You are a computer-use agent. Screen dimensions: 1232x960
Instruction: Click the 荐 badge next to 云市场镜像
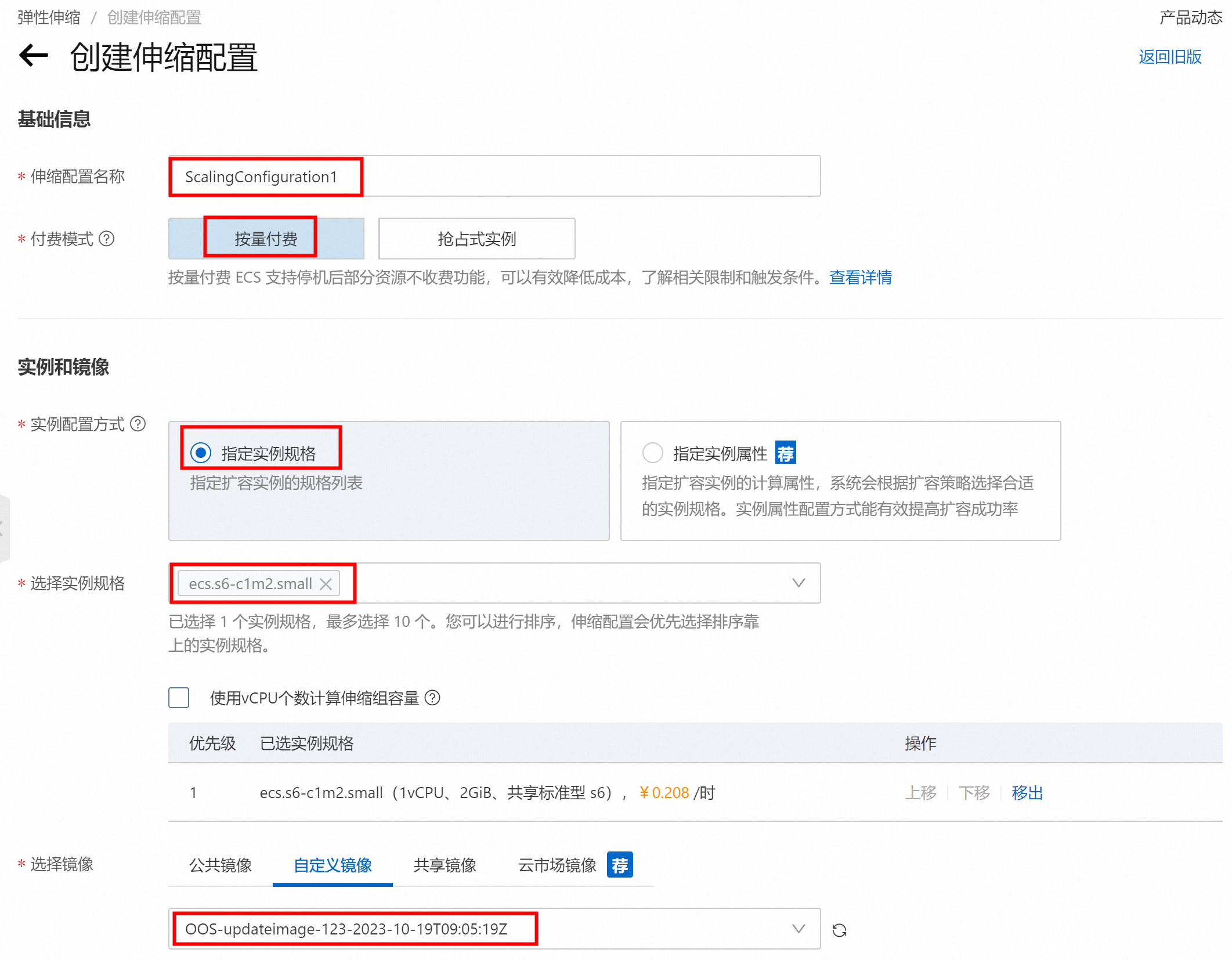(619, 865)
